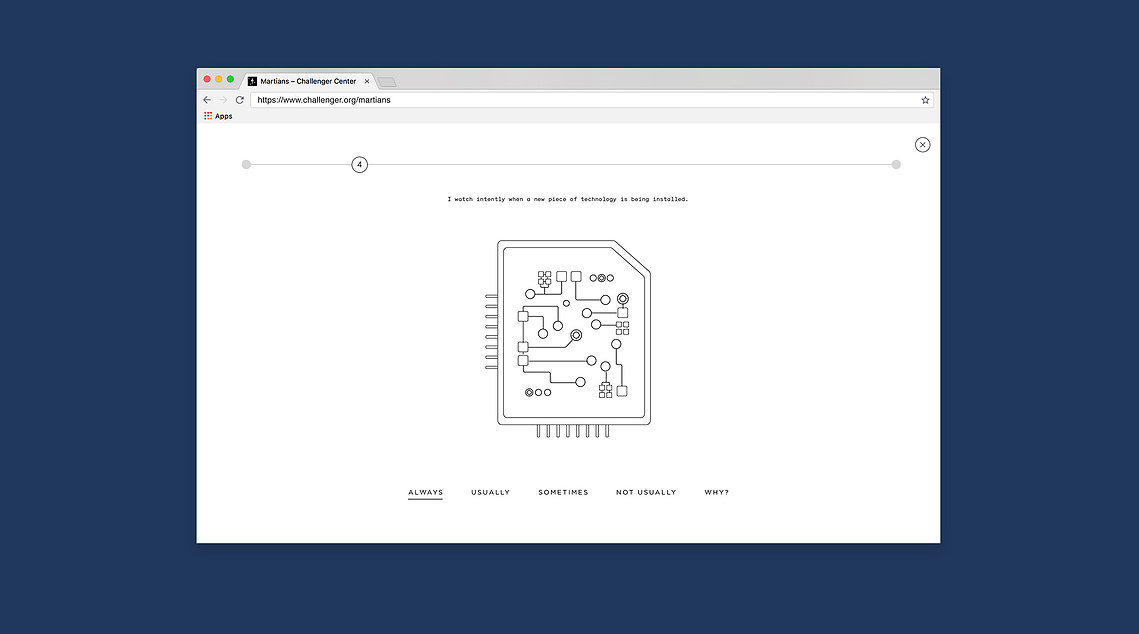Open the Apps grid shortcut
This screenshot has width=1139, height=634.
click(218, 116)
